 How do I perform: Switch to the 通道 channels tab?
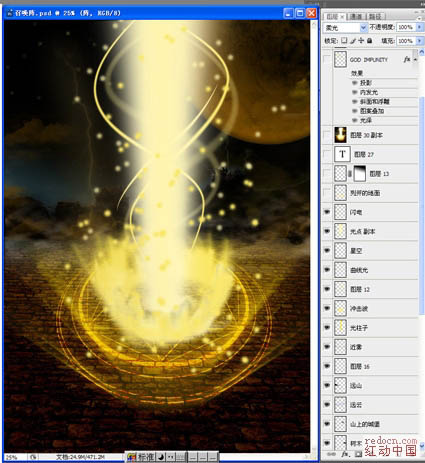pos(356,16)
